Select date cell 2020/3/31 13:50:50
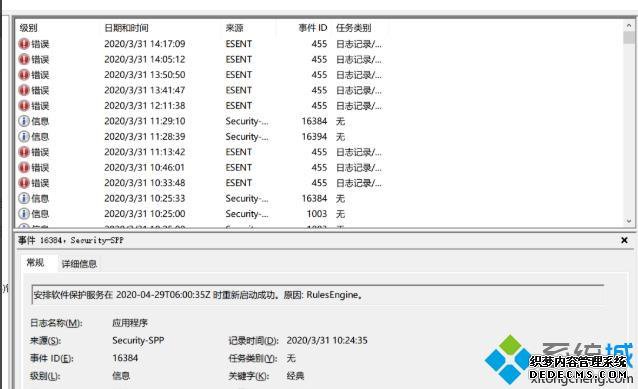The width and height of the screenshot is (638, 389). pos(144,74)
